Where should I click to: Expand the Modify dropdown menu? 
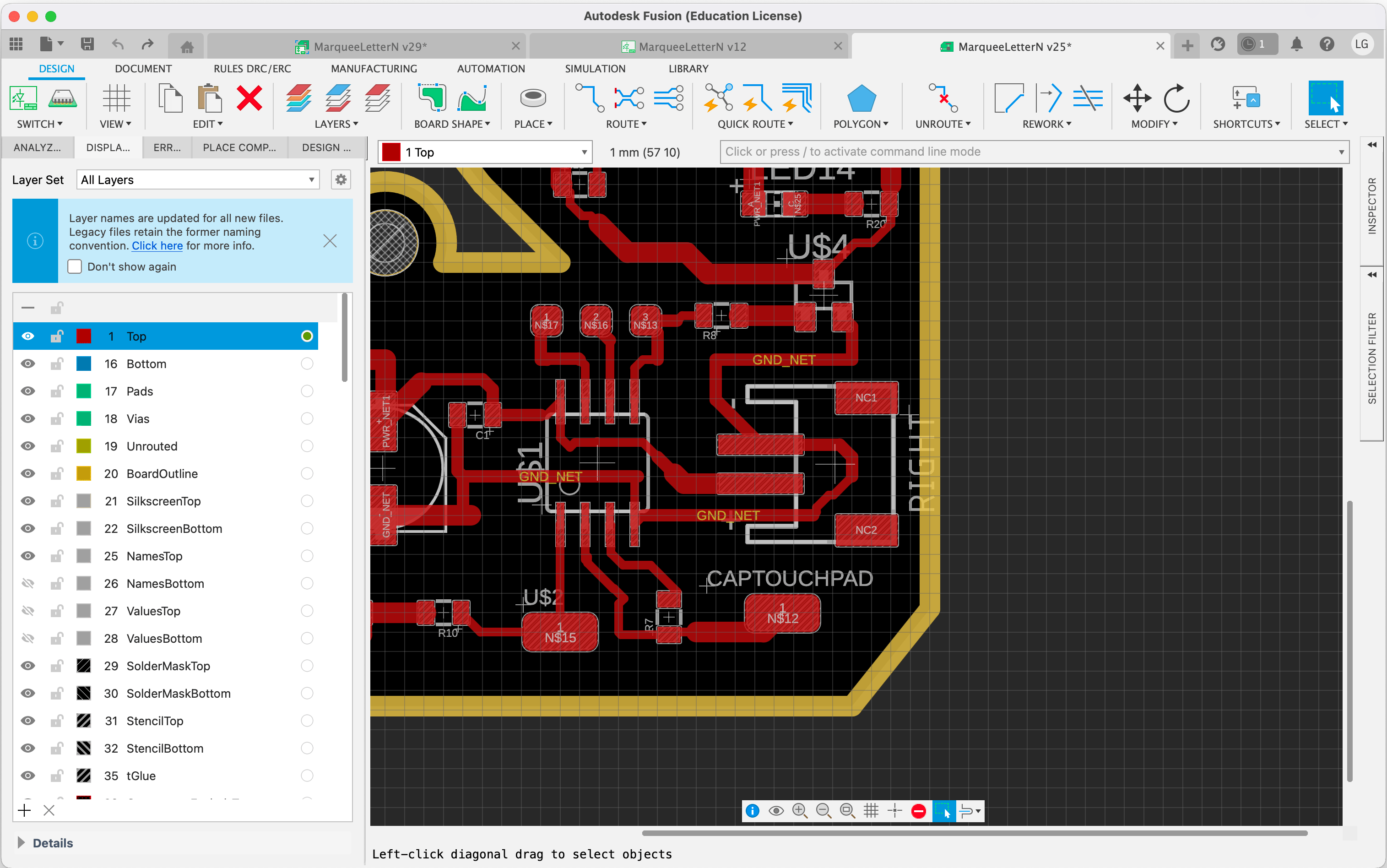[x=1154, y=124]
